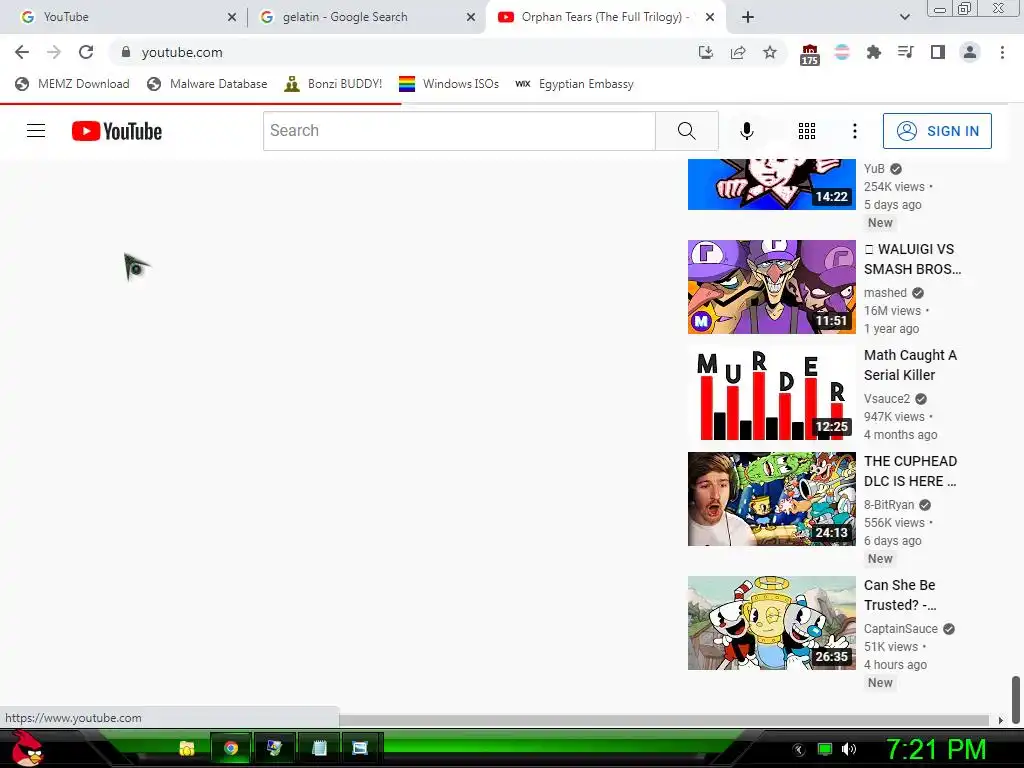Open the notepad taskbar icon
1024x768 pixels.
[319, 748]
